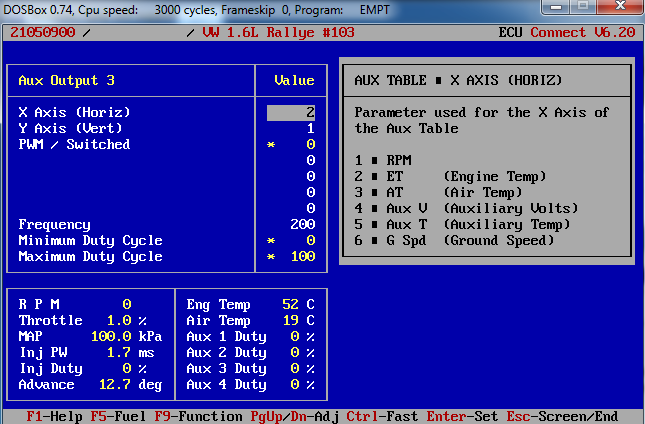
Task: Select the X Axis (Horiz) value field
Action: [x=291, y=113]
